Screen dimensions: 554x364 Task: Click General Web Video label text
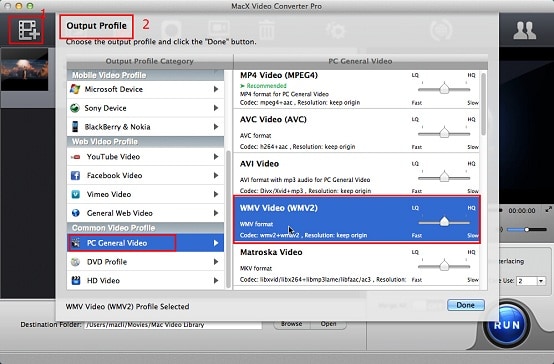pos(120,213)
